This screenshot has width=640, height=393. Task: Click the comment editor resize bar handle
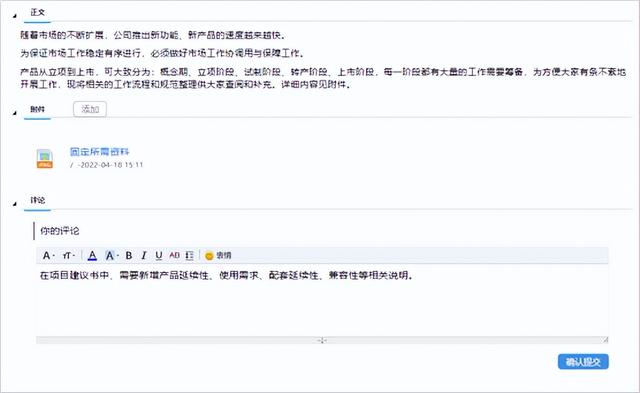pos(322,340)
